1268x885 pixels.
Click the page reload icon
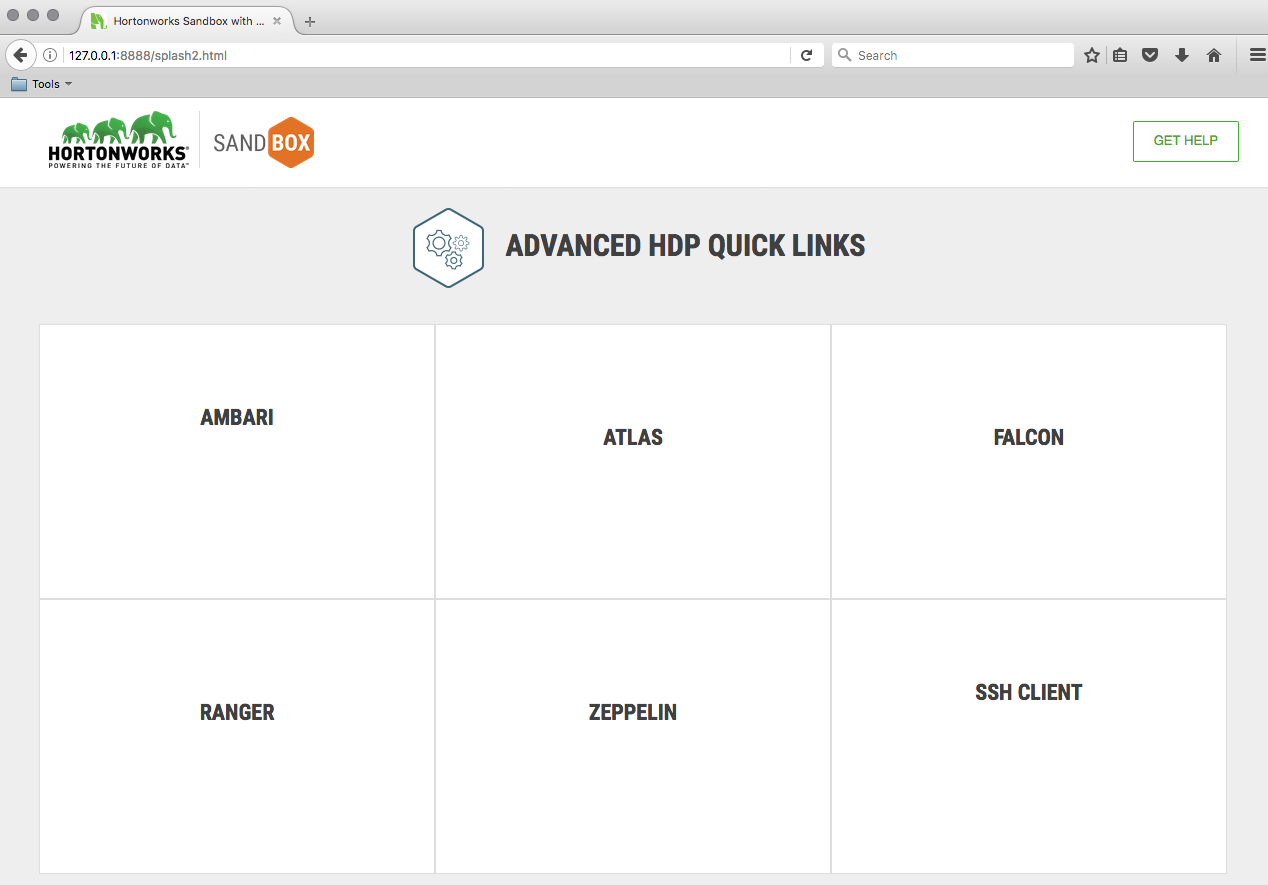click(807, 55)
